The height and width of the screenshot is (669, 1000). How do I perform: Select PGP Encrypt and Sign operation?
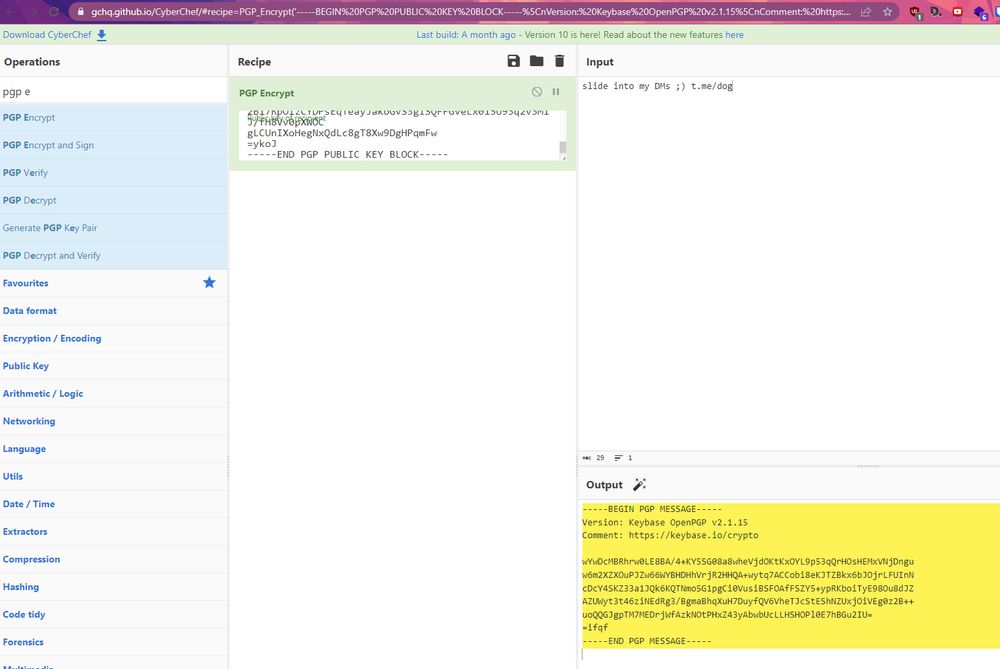click(x=114, y=145)
